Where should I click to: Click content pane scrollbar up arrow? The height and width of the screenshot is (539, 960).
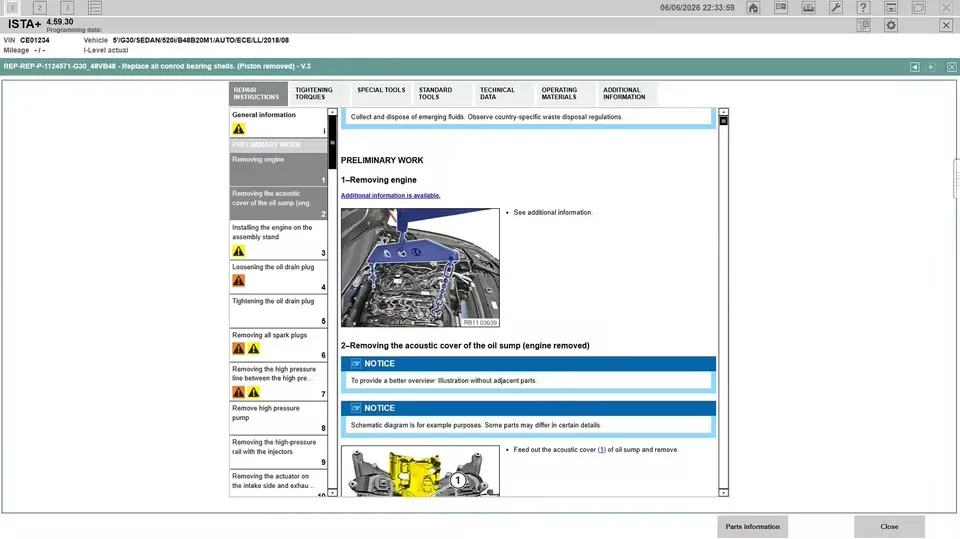[723, 112]
